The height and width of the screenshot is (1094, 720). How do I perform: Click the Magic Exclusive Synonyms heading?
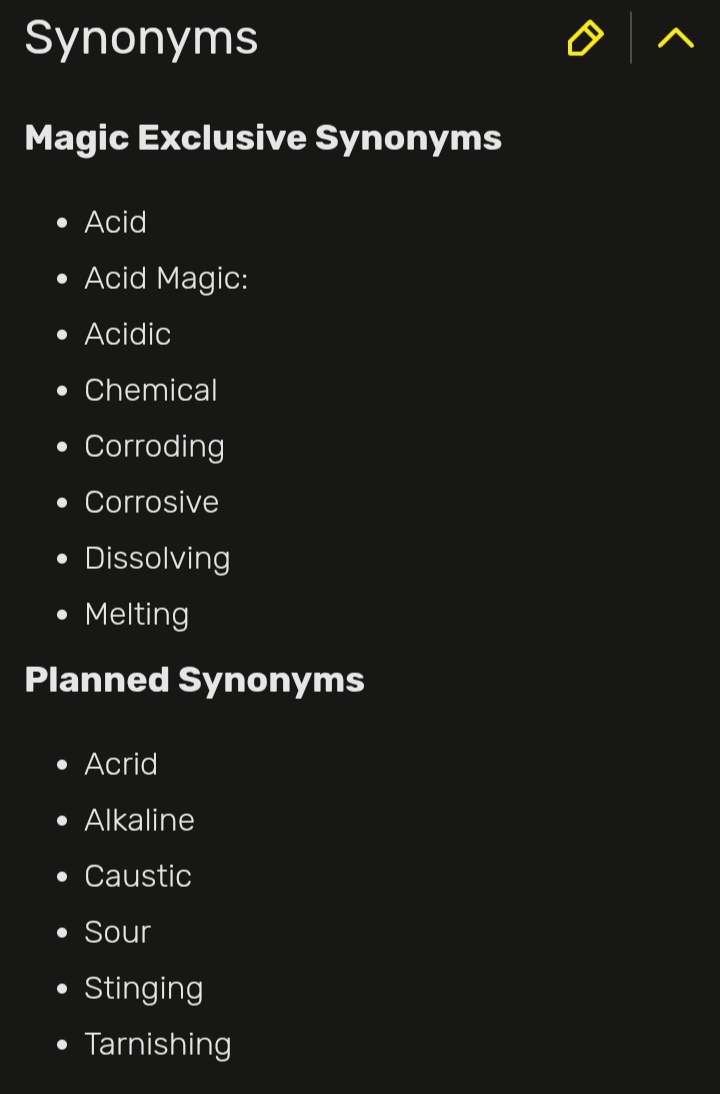coord(263,138)
